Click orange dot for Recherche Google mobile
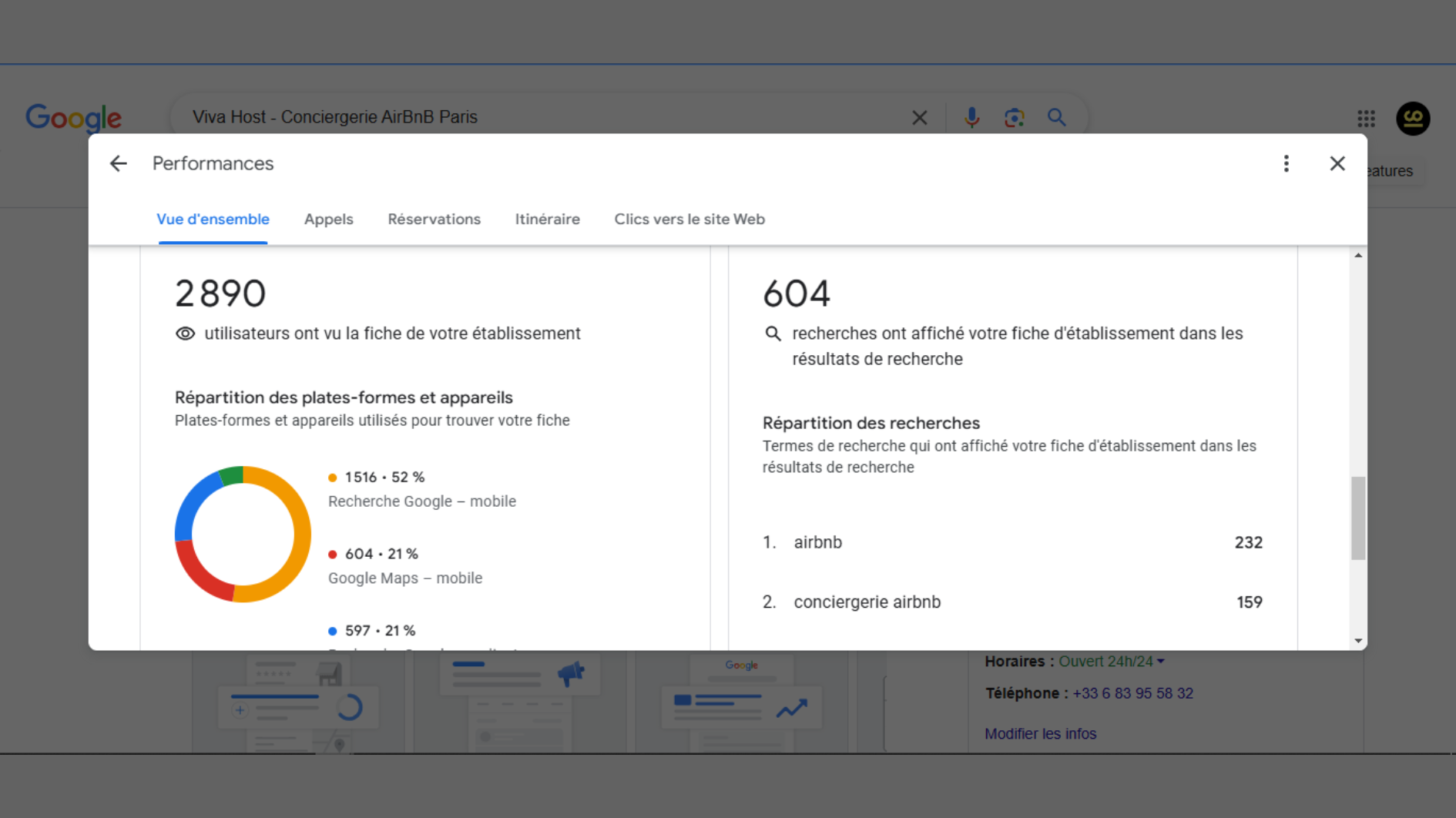The height and width of the screenshot is (818, 1456). click(x=333, y=478)
